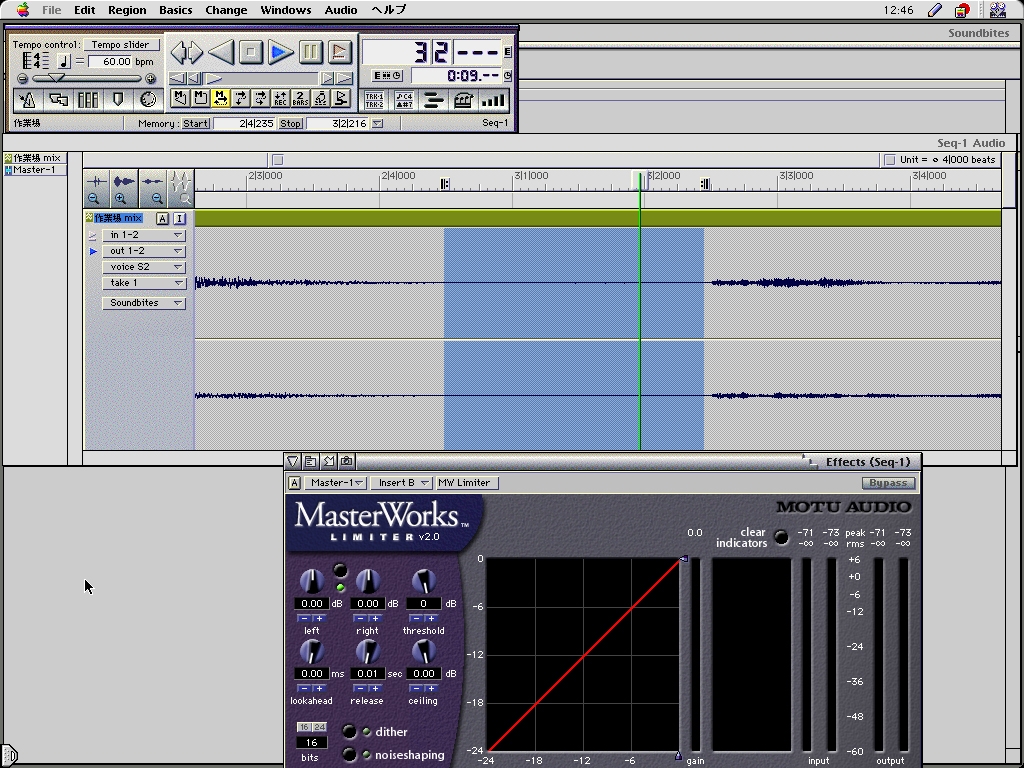The width and height of the screenshot is (1024, 768).
Task: Open the 'out 1-2' output dropdown
Action: (144, 251)
